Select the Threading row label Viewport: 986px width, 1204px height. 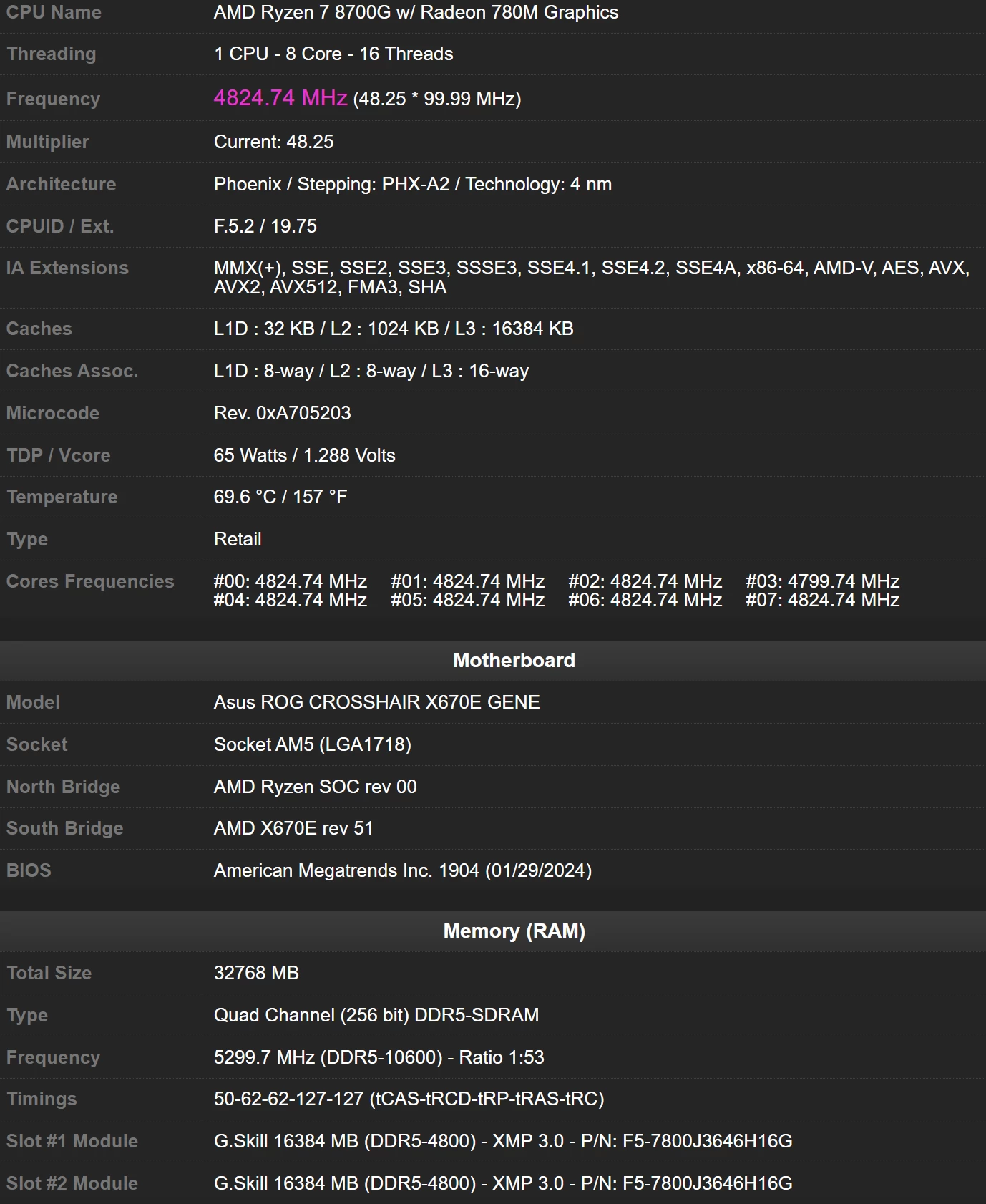click(x=51, y=54)
